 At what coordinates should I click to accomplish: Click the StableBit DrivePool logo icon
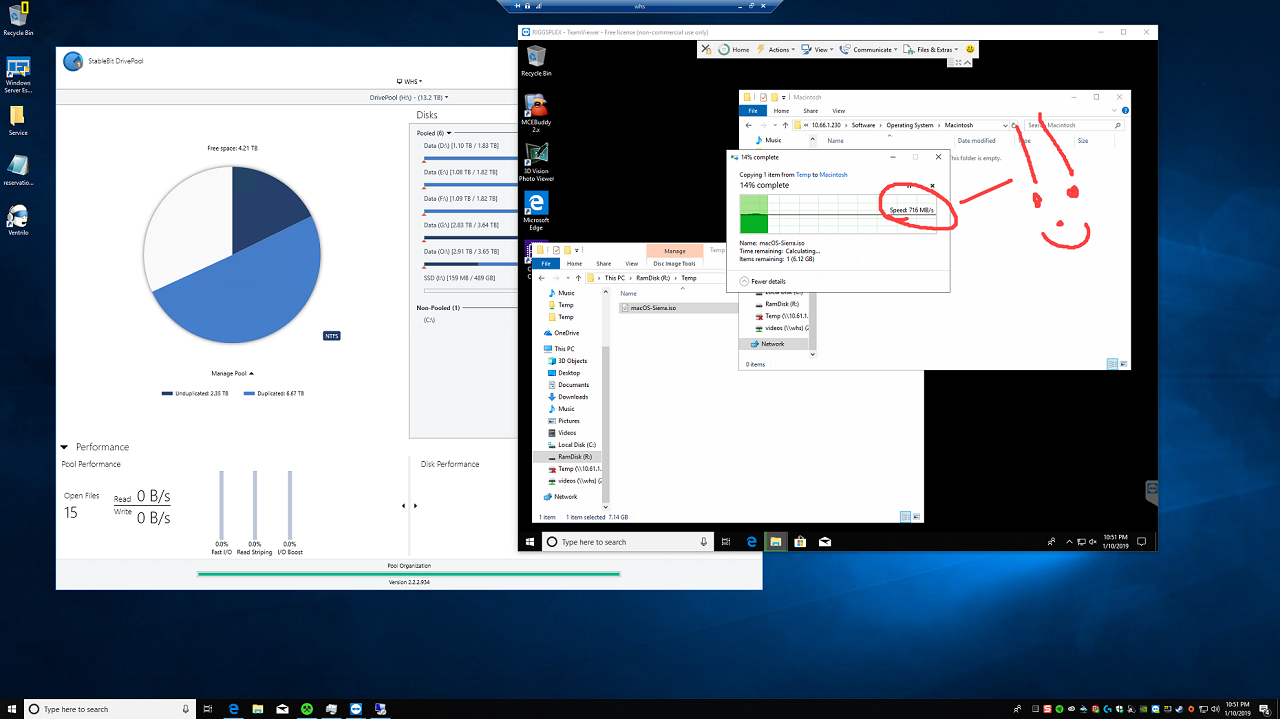pyautogui.click(x=73, y=62)
